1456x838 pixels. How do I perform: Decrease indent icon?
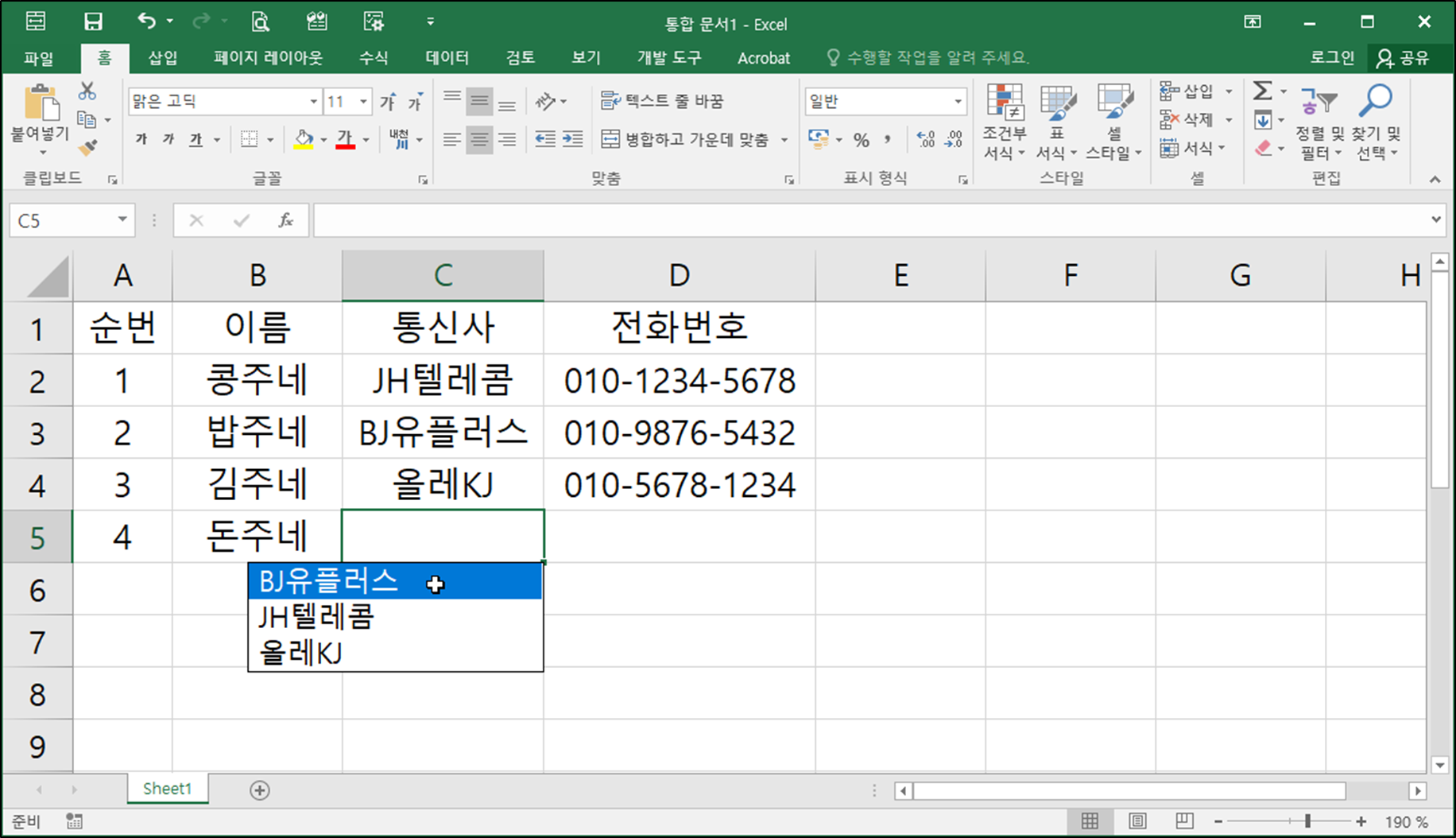point(545,140)
